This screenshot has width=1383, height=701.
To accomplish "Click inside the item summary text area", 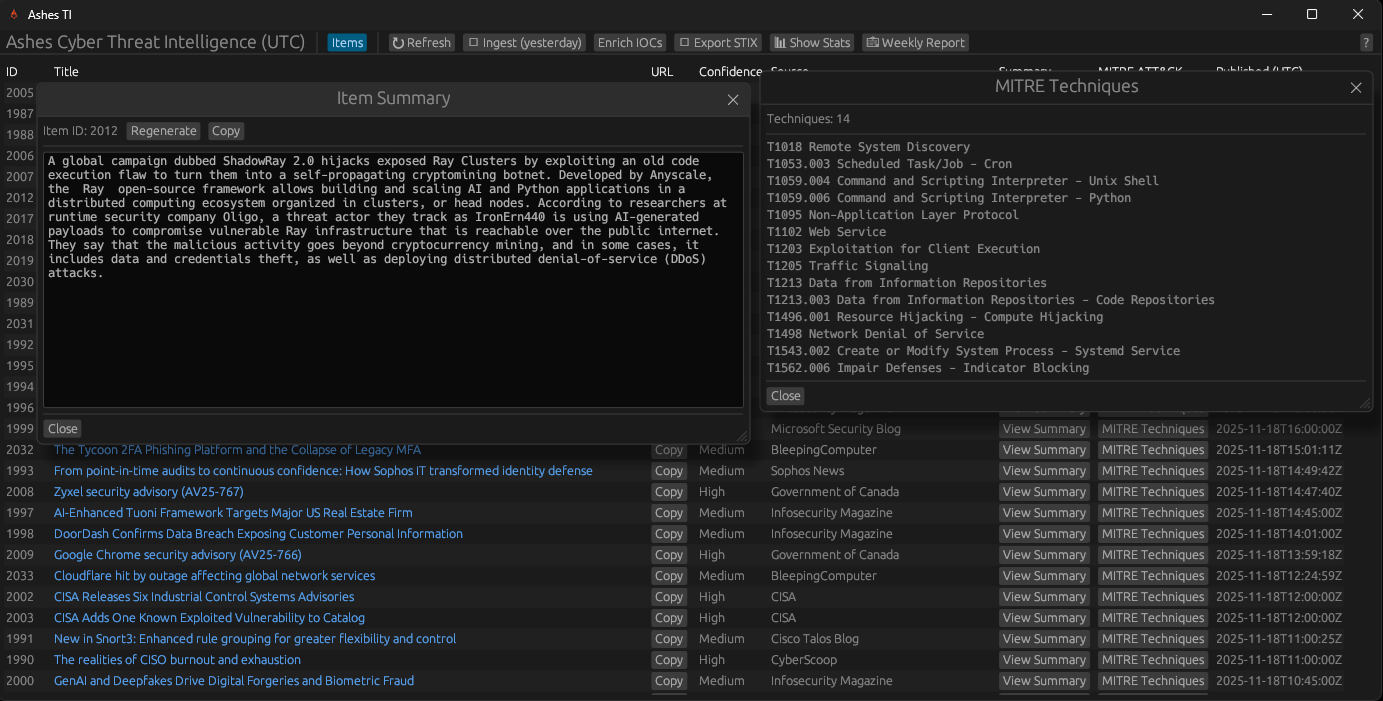I will pyautogui.click(x=393, y=330).
